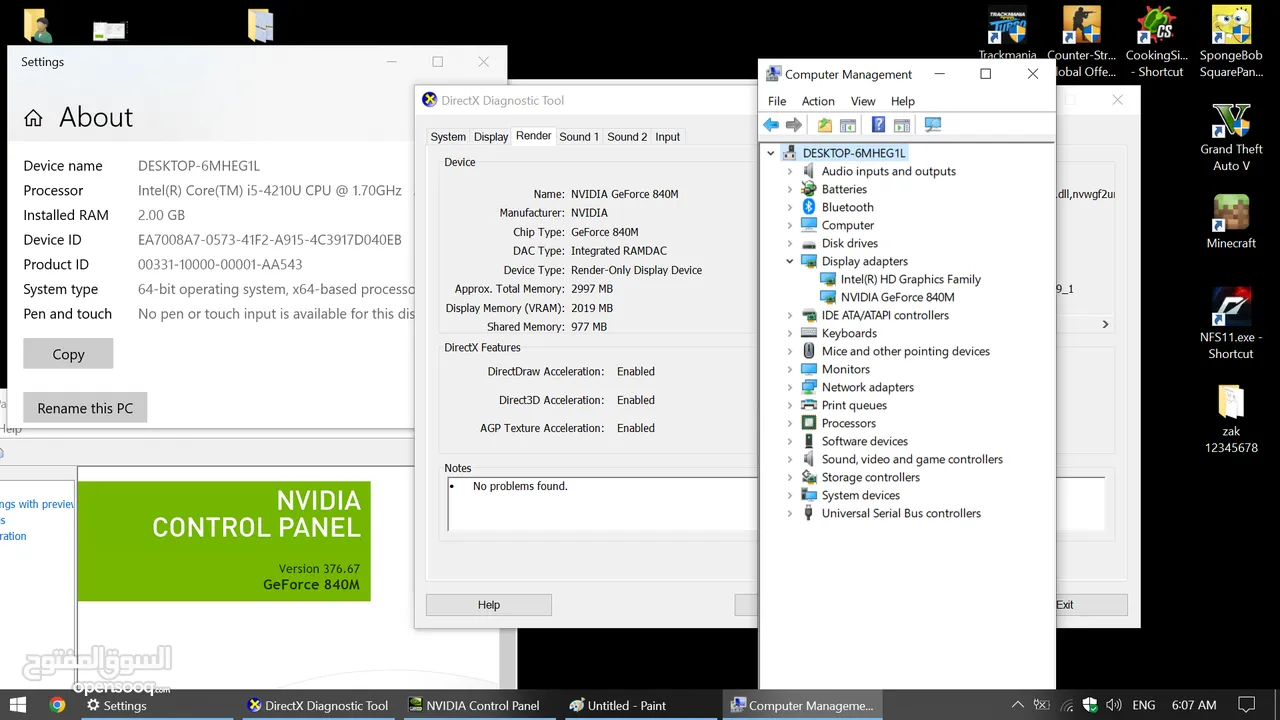
Task: Switch to DirectX Diagnostic Tool in taskbar
Action: (318, 705)
